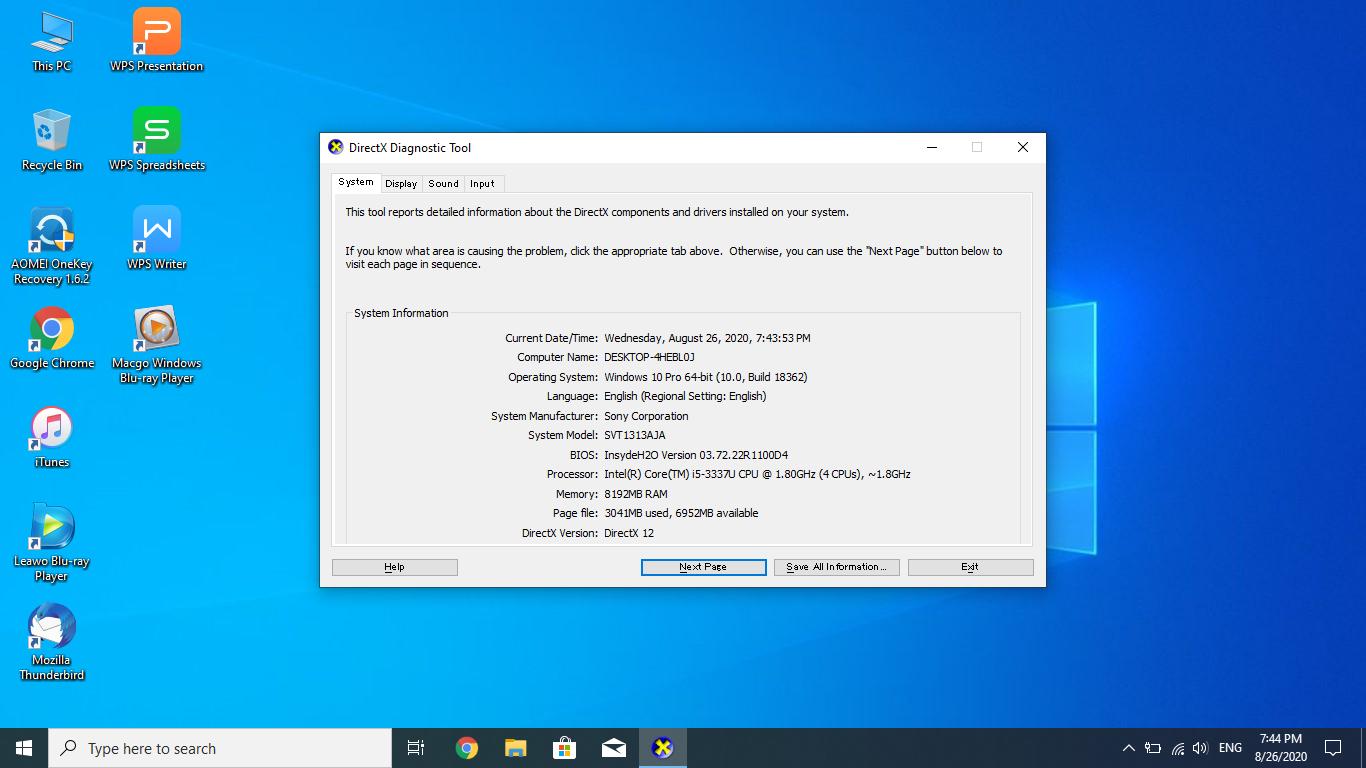Click the Windows 10 Pro 64-bit value
The width and height of the screenshot is (1366, 768).
pyautogui.click(x=705, y=377)
